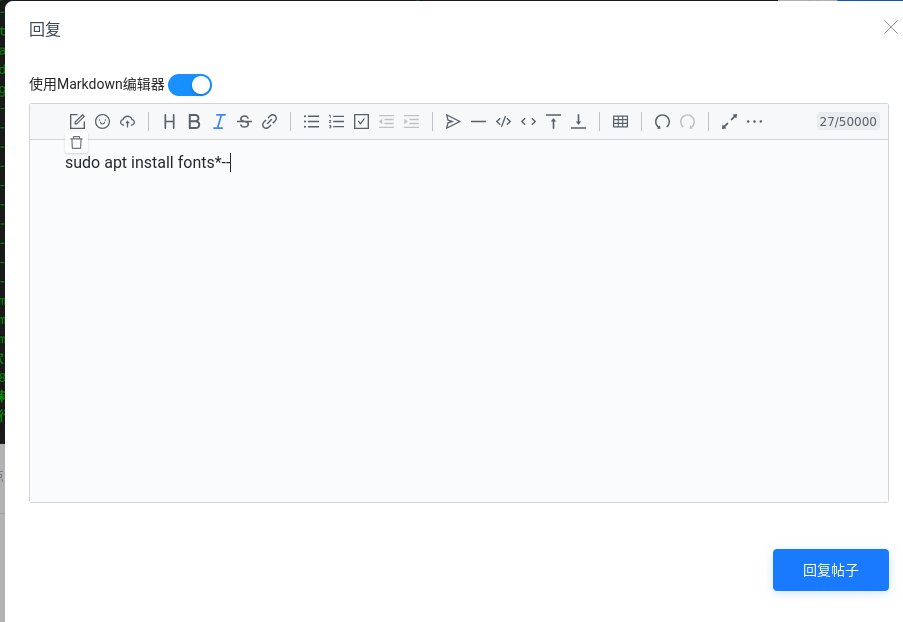
Task: Insert a blockquote
Action: click(x=453, y=122)
